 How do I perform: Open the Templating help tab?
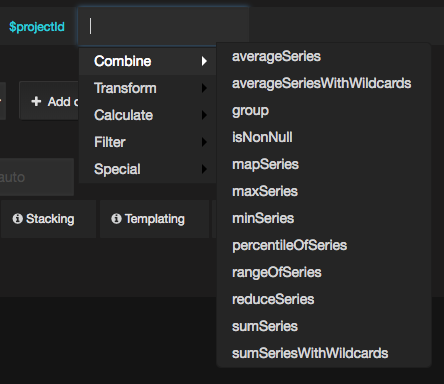(x=154, y=219)
